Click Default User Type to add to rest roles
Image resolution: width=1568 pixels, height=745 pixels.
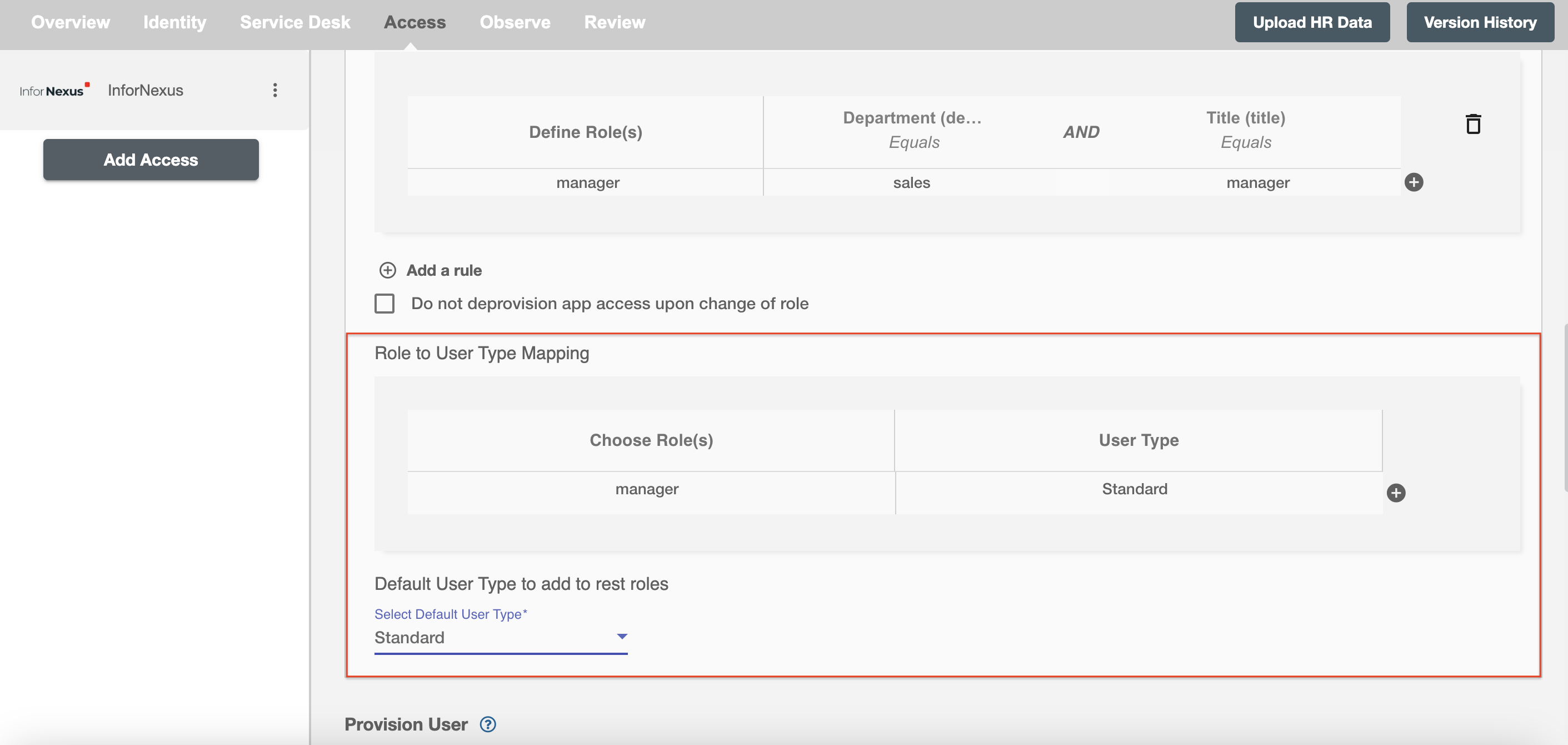pyautogui.click(x=521, y=584)
